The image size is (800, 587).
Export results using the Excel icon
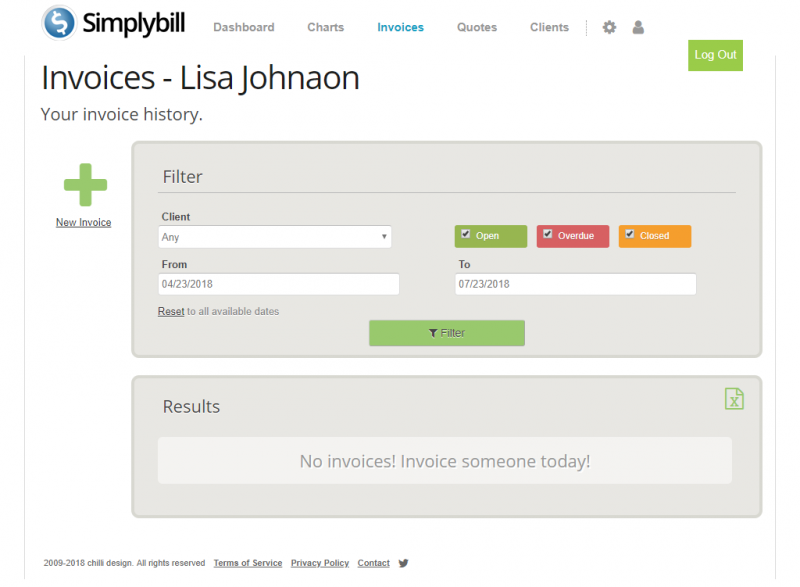[x=735, y=398]
